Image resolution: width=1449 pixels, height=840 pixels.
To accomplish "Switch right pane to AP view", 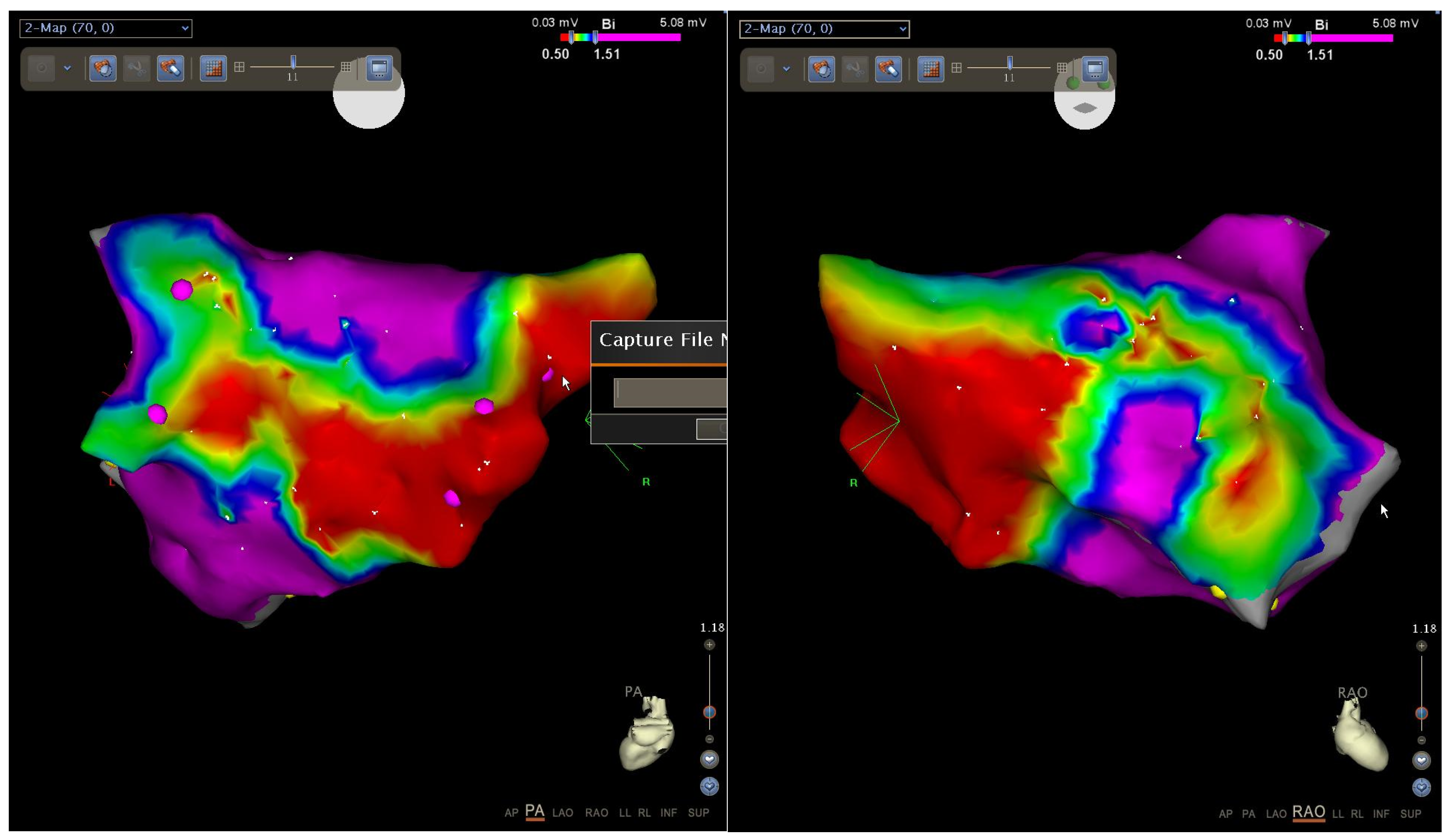I will (x=1225, y=814).
